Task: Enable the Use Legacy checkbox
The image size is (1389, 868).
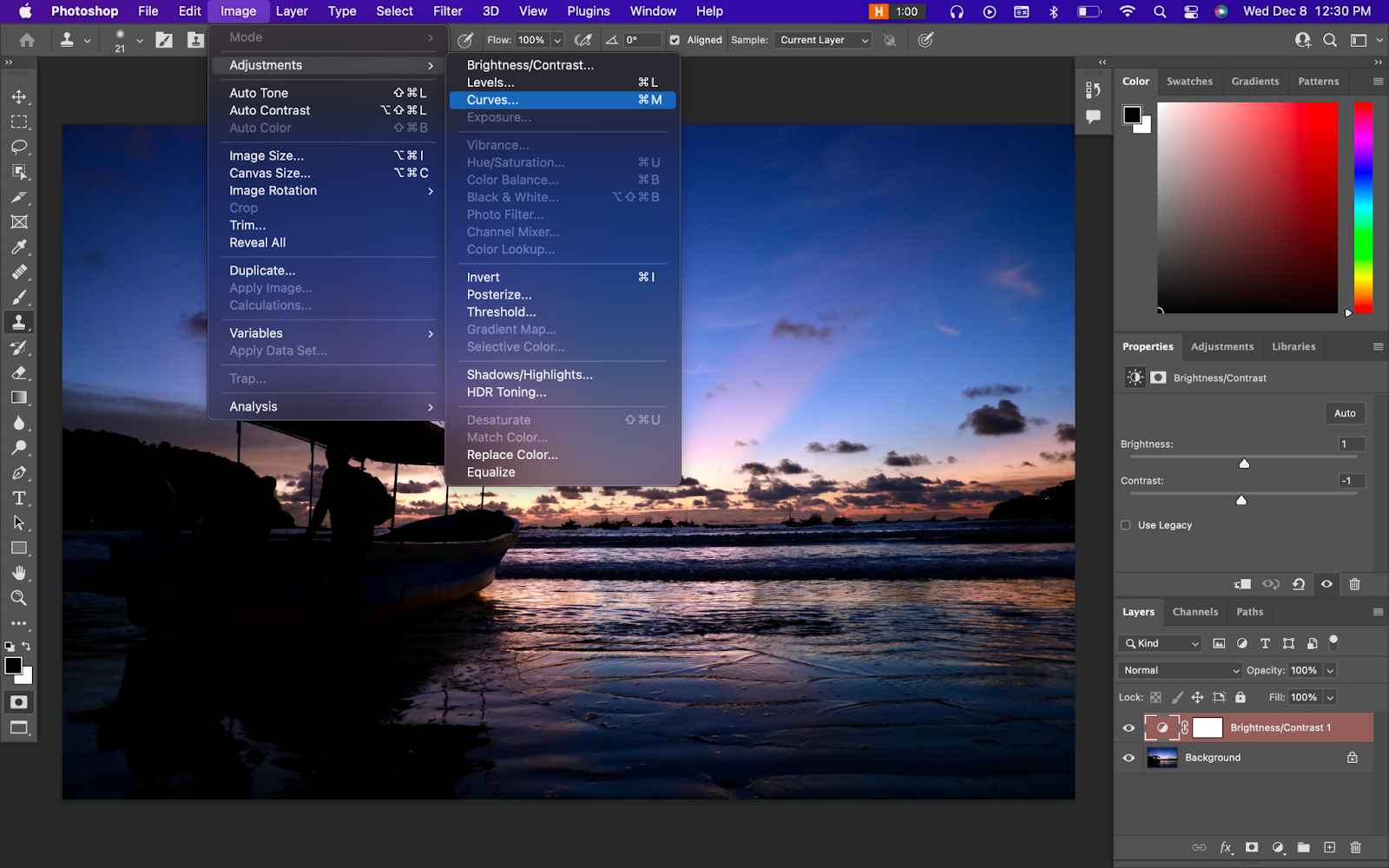Action: tap(1126, 525)
